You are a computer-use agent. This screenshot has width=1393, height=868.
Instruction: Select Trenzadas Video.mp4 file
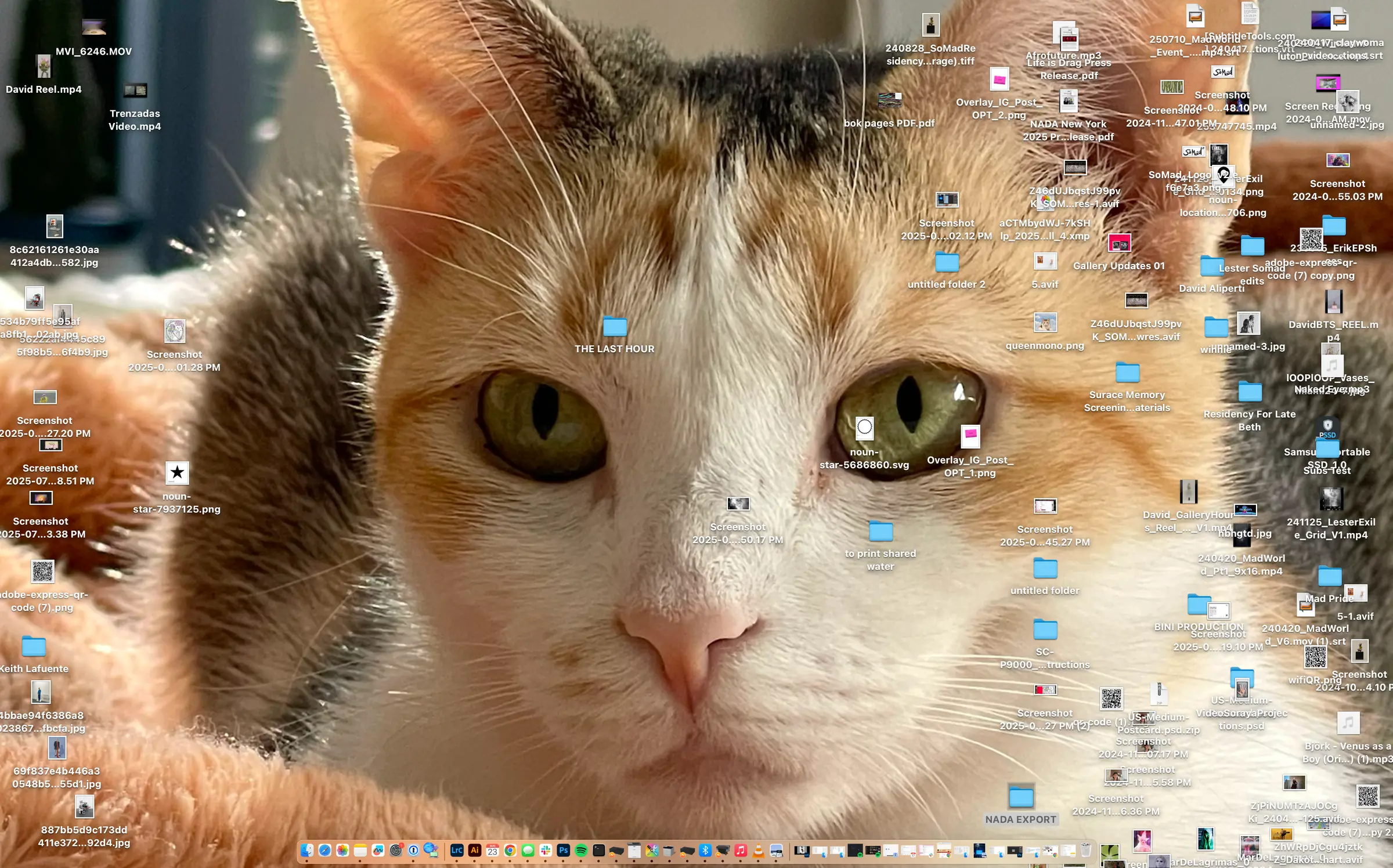[x=135, y=91]
